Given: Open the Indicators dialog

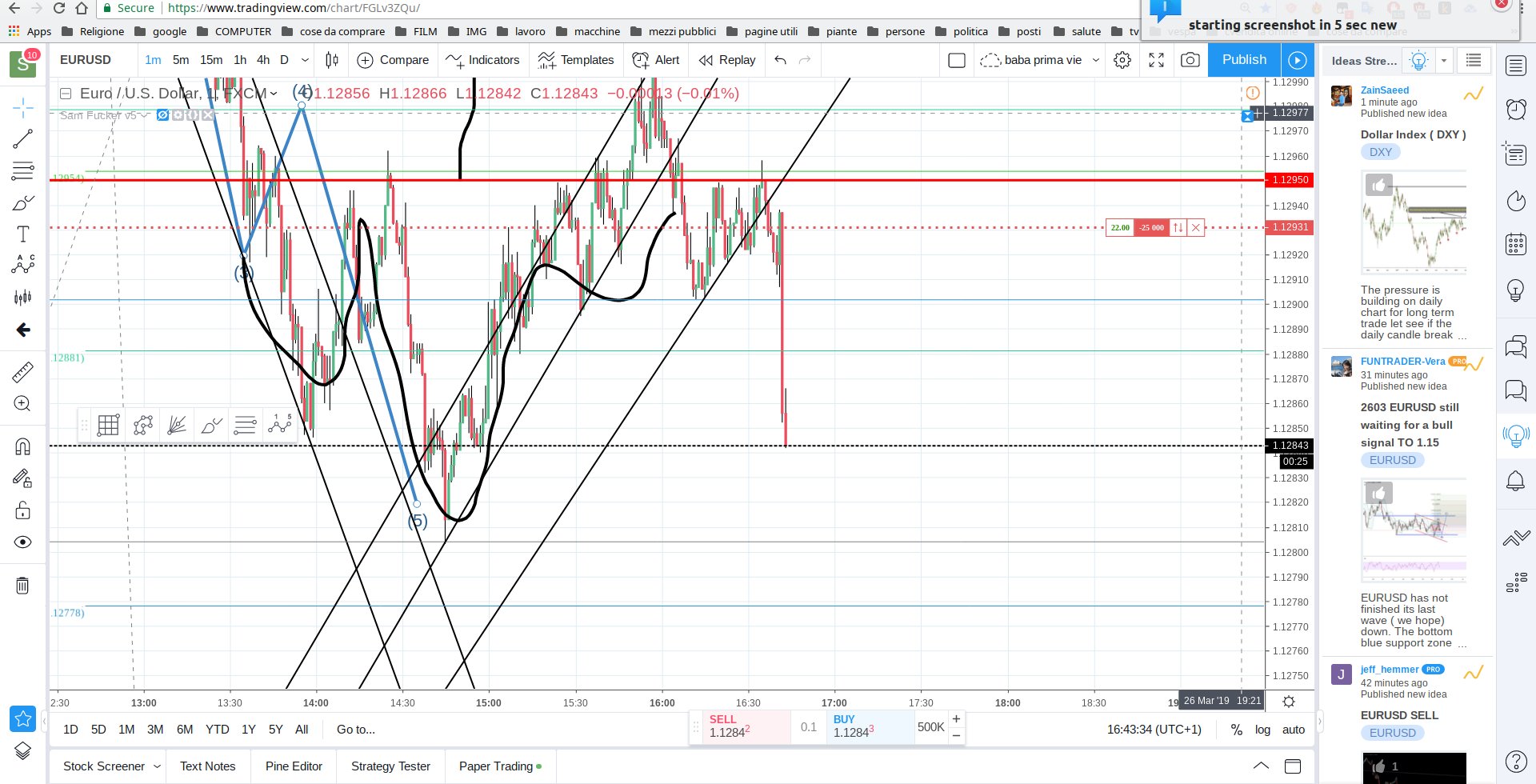Looking at the screenshot, I should click(482, 60).
